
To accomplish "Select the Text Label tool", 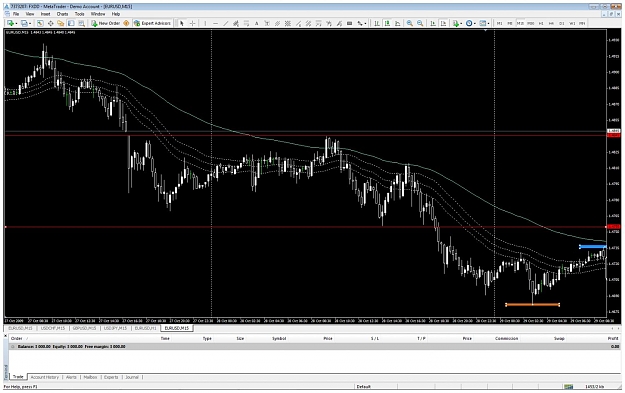I will tap(267, 23).
